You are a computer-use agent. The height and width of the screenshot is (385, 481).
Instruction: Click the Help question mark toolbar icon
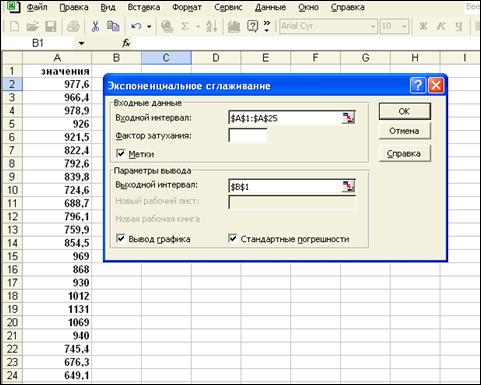[x=253, y=26]
